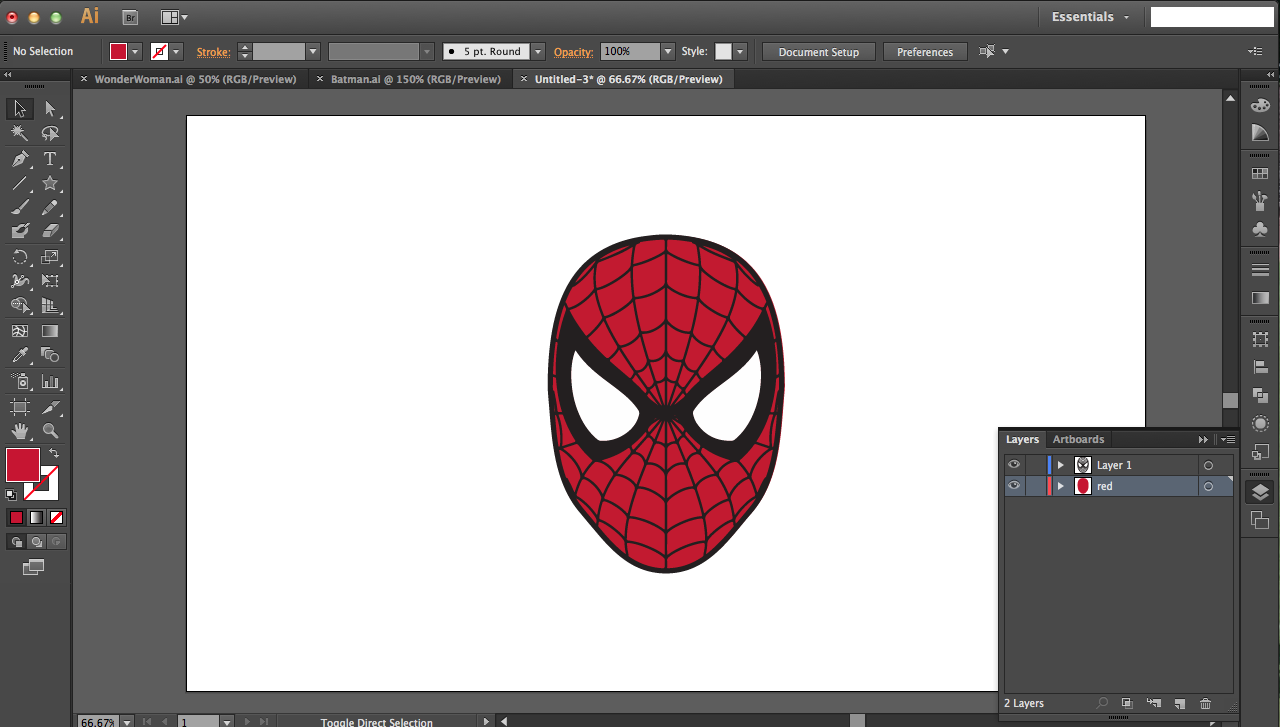This screenshot has height=727, width=1280.
Task: Select the Line Segment tool
Action: [20, 184]
